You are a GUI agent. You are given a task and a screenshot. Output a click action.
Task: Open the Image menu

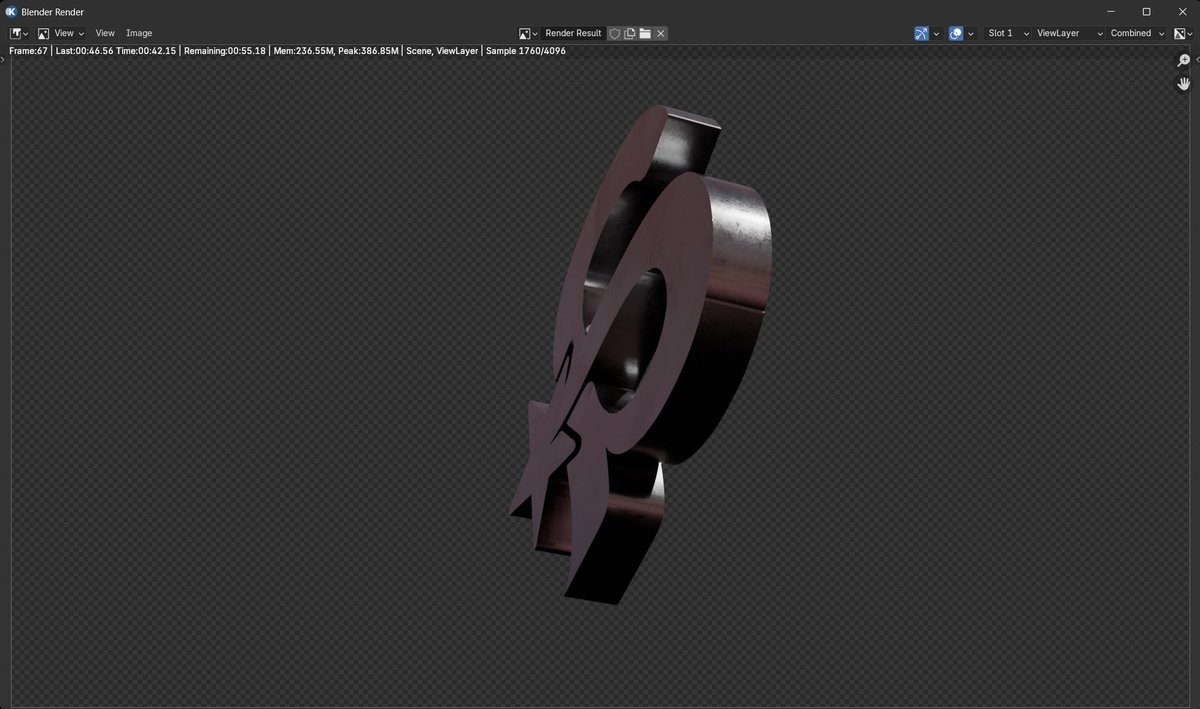coord(139,33)
